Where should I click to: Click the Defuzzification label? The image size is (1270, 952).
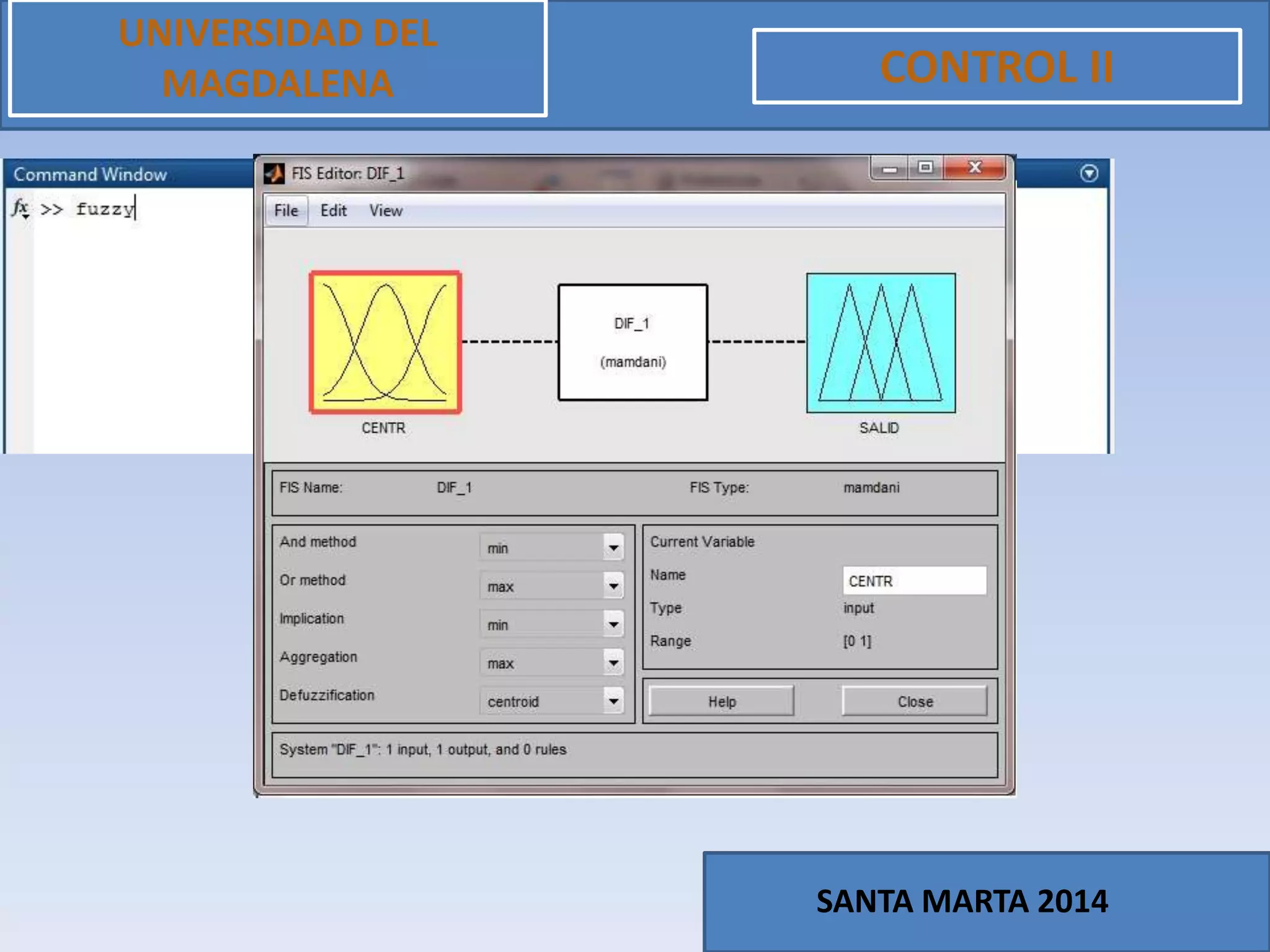pos(327,695)
